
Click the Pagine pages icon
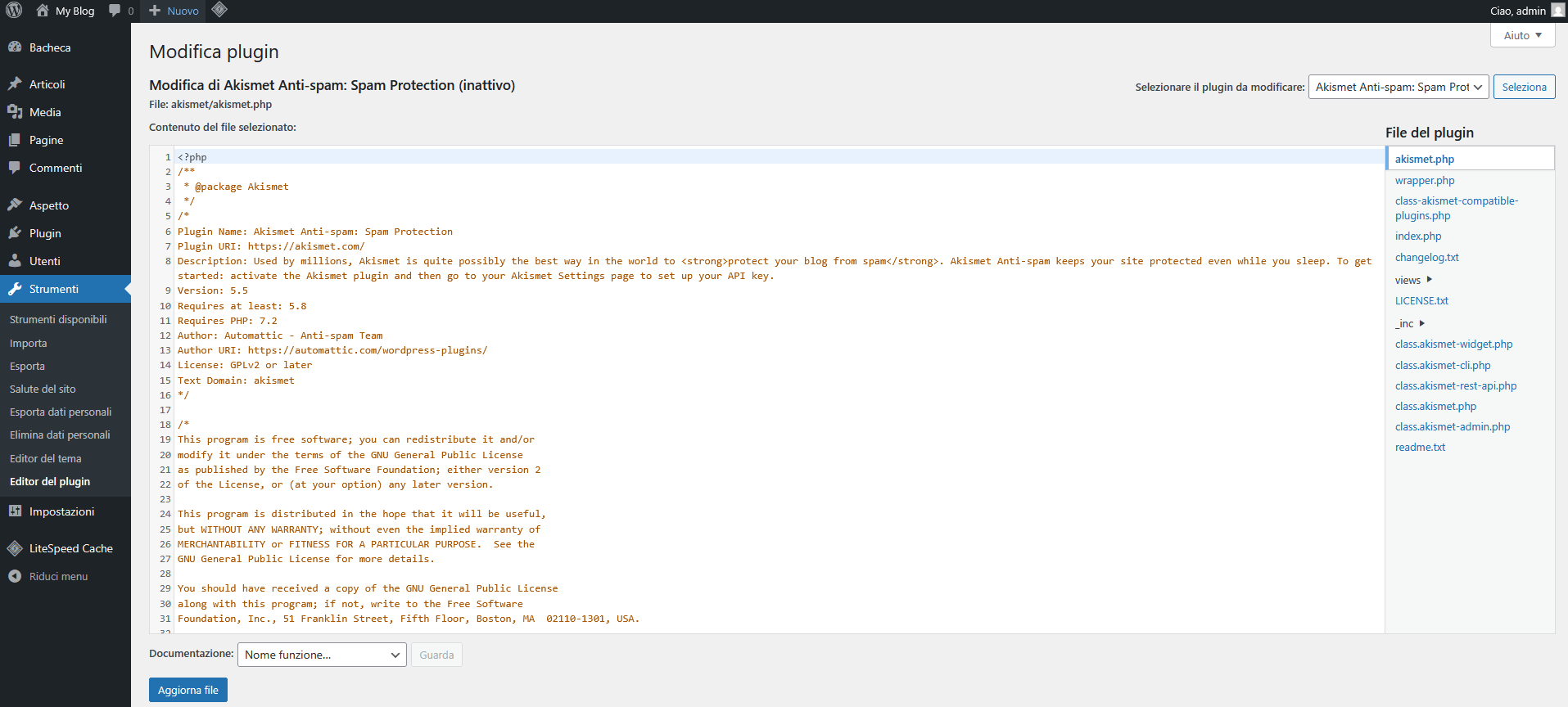[15, 140]
